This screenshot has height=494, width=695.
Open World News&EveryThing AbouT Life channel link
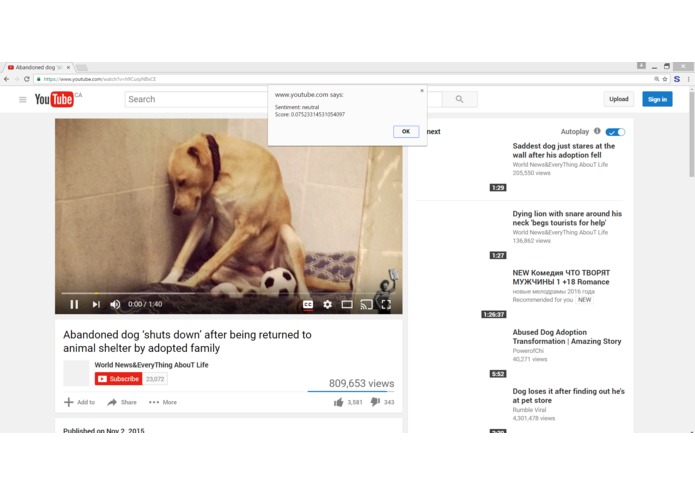tap(151, 365)
